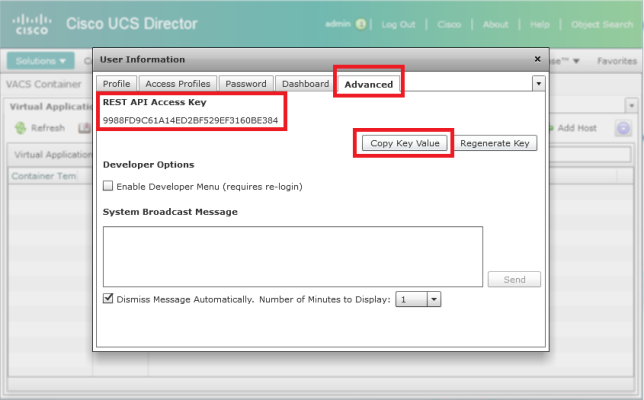Open the tab overflow arrow in dialog
This screenshot has height=400, width=644.
coord(538,84)
